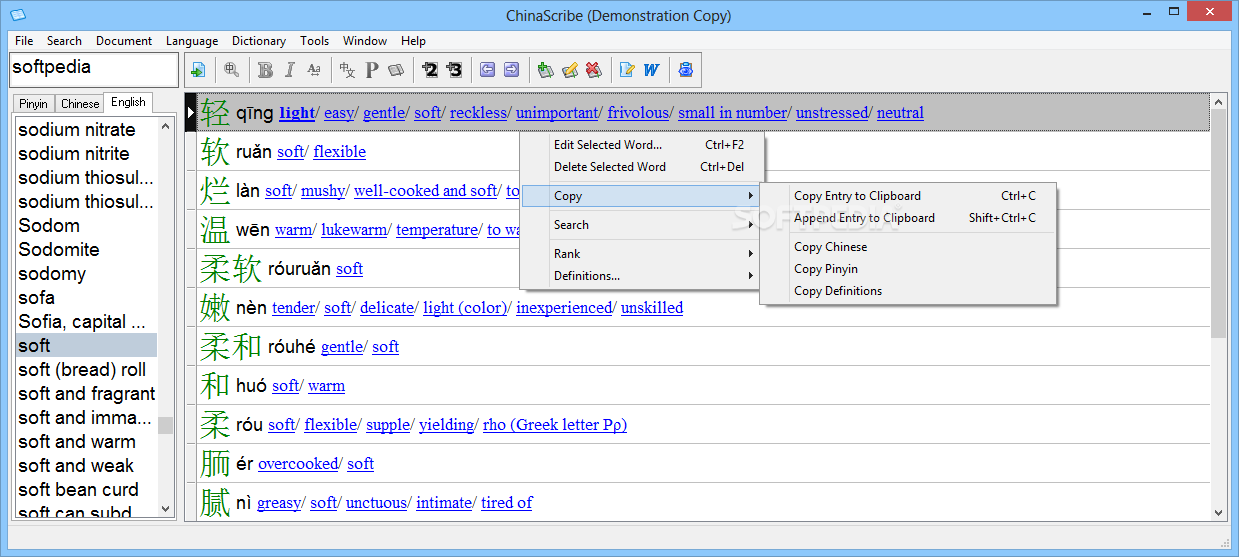1239x557 pixels.
Task: Click the import document toolbar icon
Action: pyautogui.click(x=198, y=70)
